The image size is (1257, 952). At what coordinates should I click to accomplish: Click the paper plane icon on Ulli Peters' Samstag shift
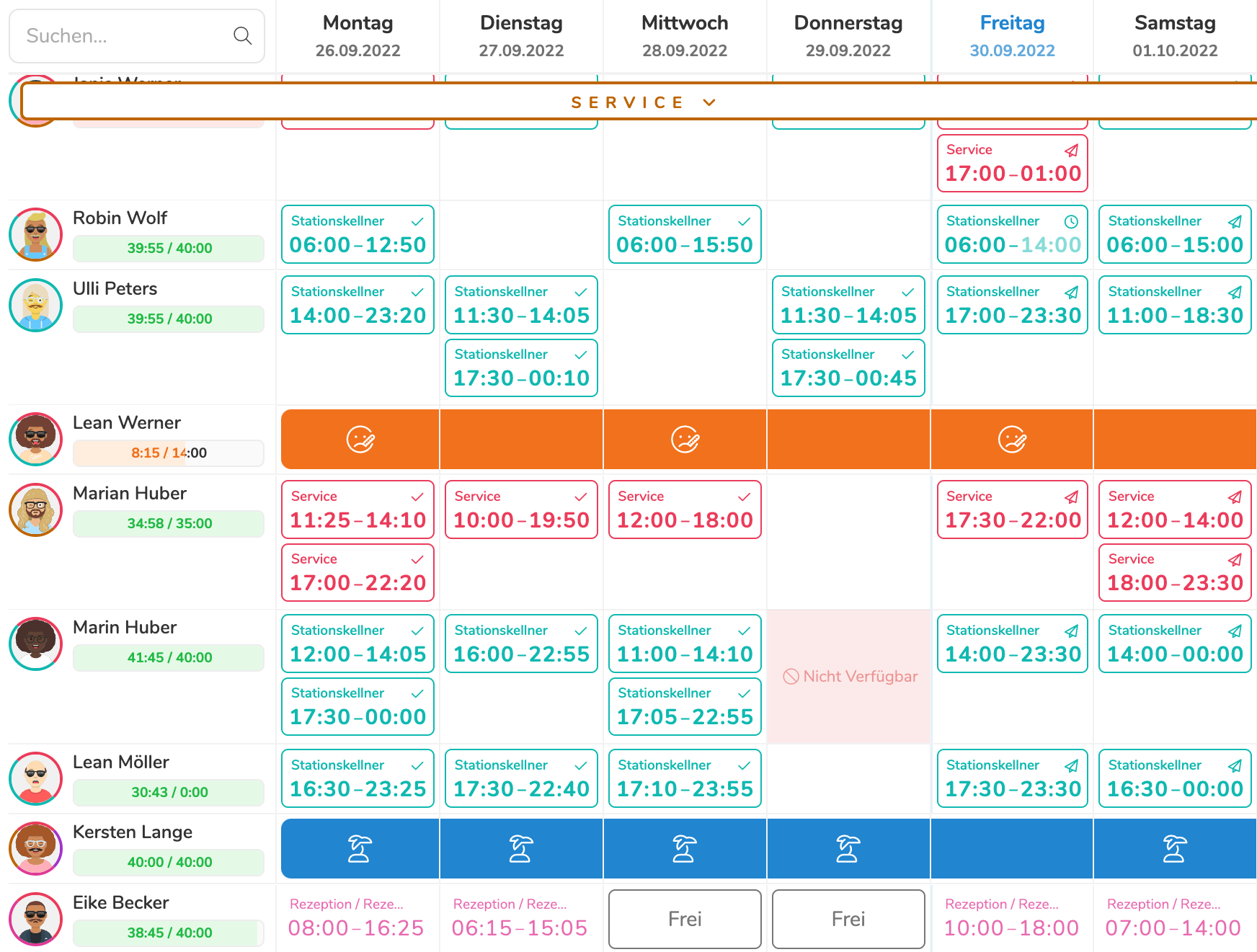(x=1235, y=292)
